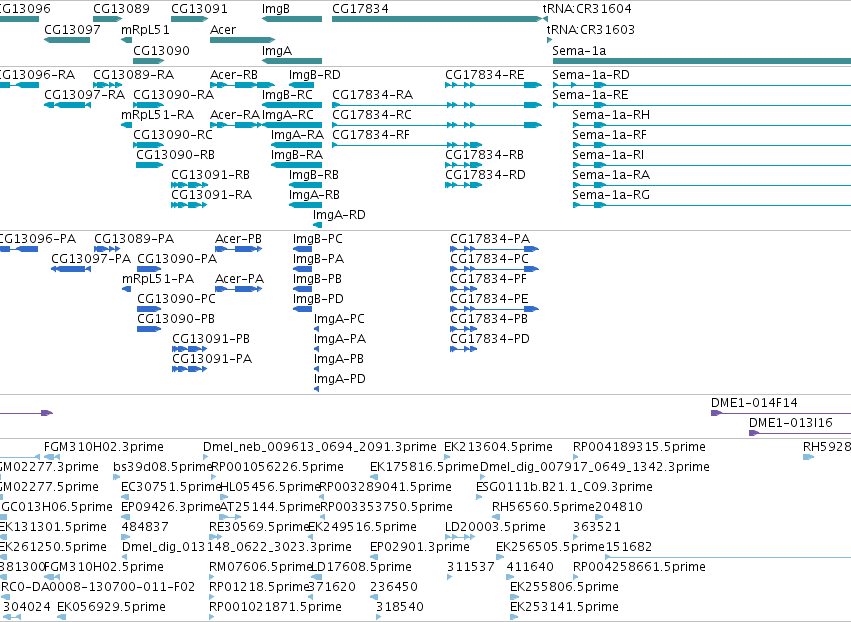This screenshot has width=851, height=622.
Task: Click the 236450 EST label
Action: (x=394, y=587)
